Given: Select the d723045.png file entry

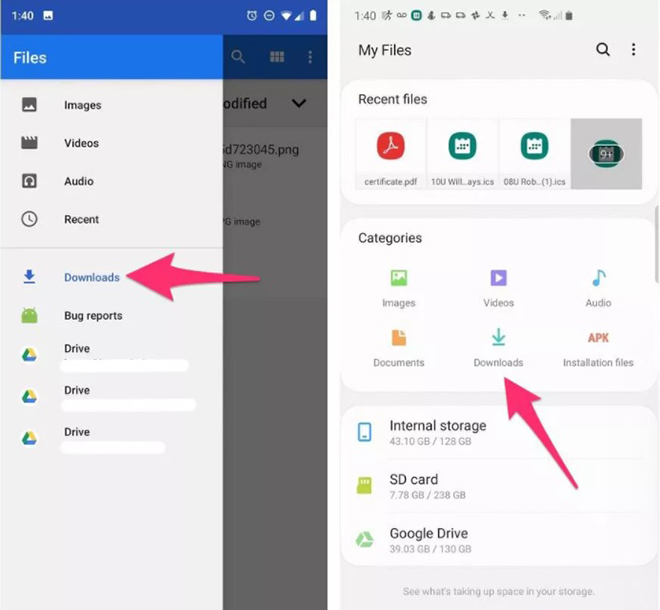Looking at the screenshot, I should click(x=275, y=155).
